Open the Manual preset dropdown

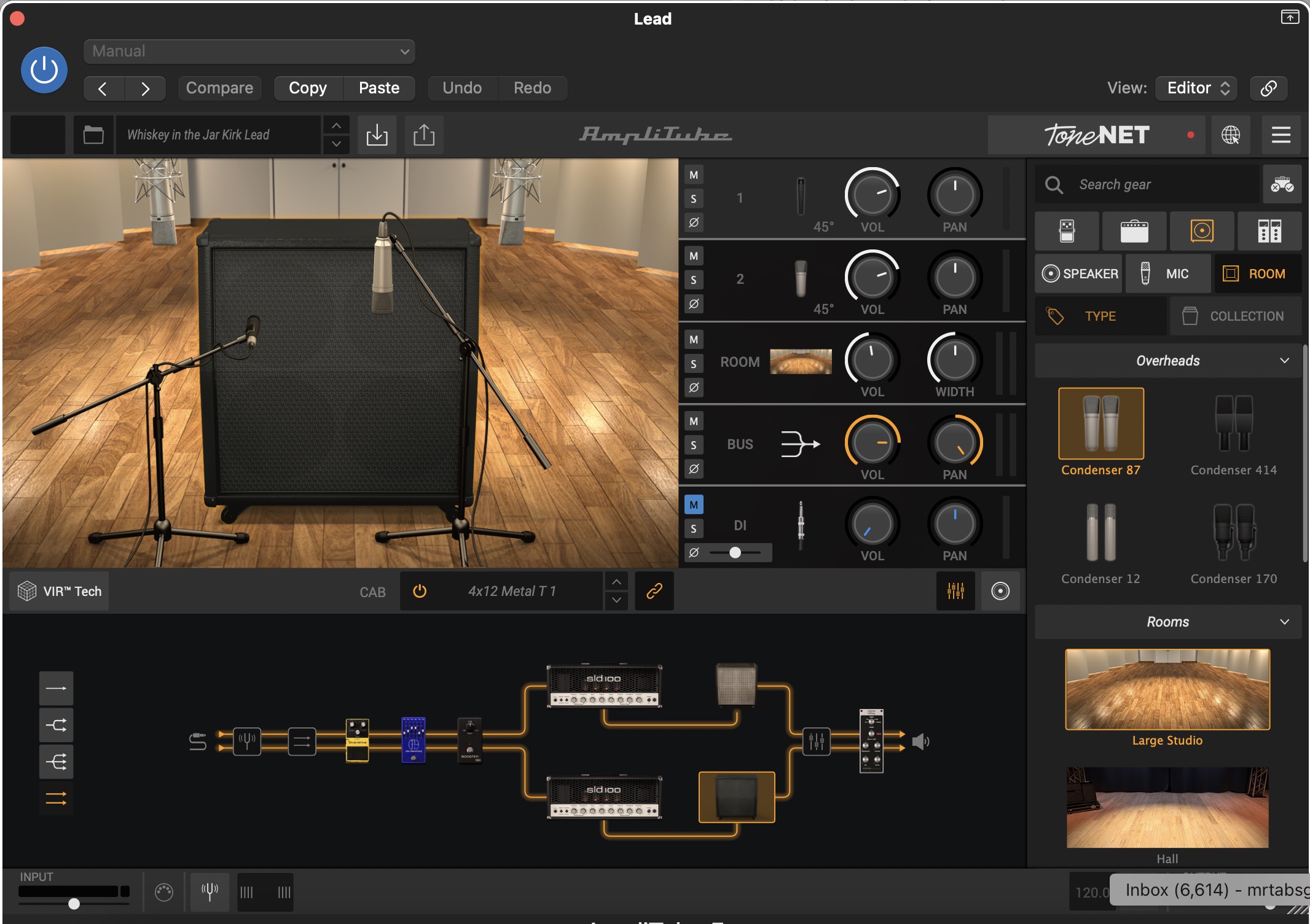[249, 51]
